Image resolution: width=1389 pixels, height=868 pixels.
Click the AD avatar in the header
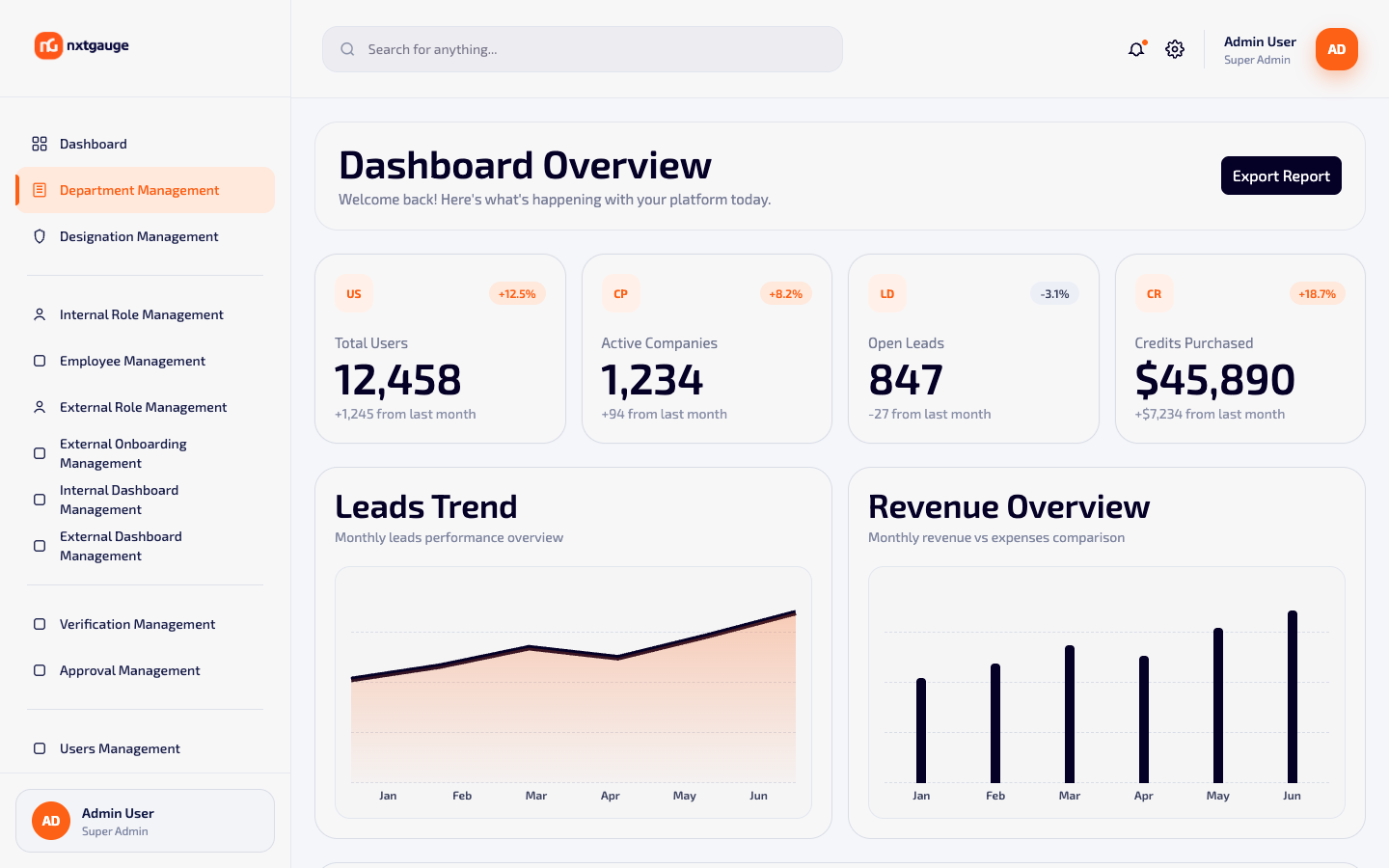pos(1336,49)
